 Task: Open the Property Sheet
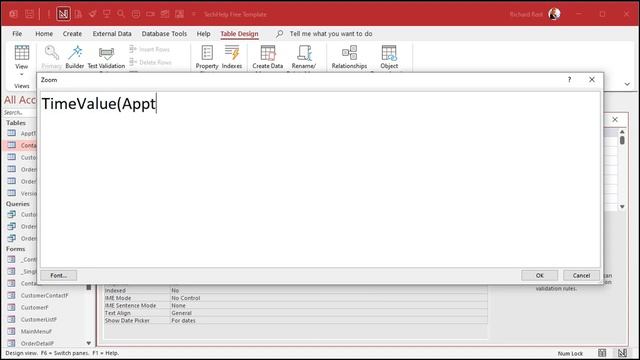pos(207,57)
